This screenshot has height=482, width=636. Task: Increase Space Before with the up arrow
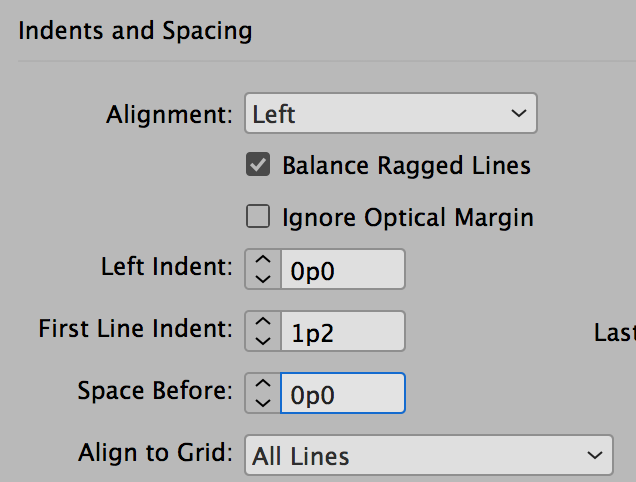point(263,383)
